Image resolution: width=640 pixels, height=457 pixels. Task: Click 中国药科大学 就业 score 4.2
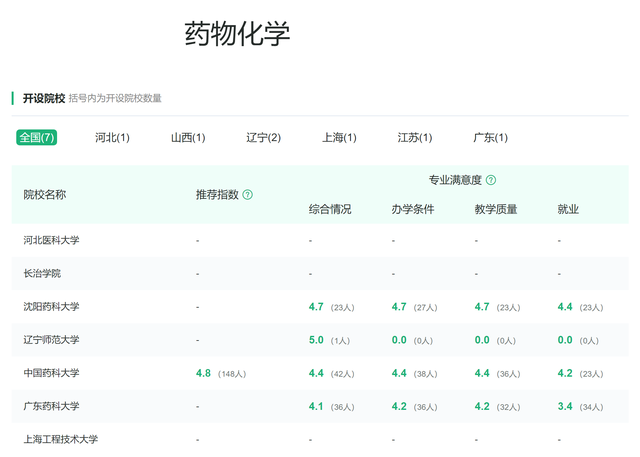click(565, 373)
